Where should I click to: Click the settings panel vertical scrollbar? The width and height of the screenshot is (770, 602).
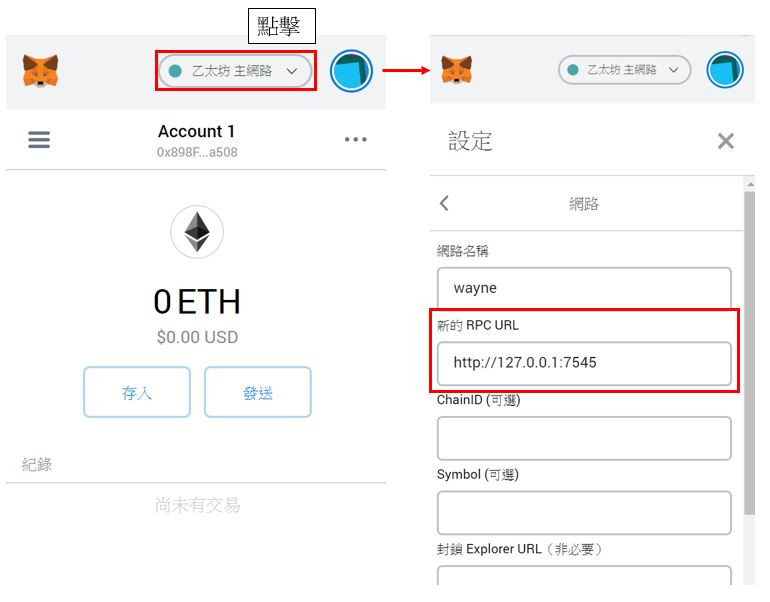click(749, 353)
